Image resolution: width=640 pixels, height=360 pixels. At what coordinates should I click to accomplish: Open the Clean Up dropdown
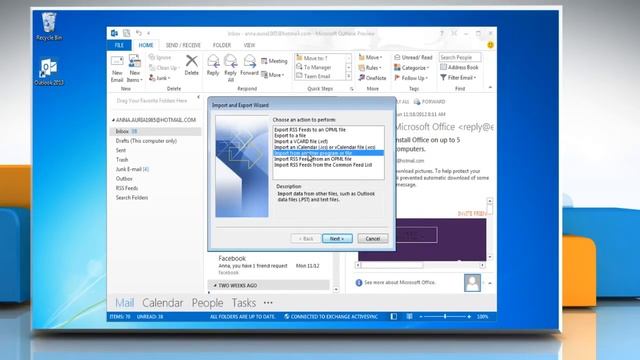click(x=164, y=68)
